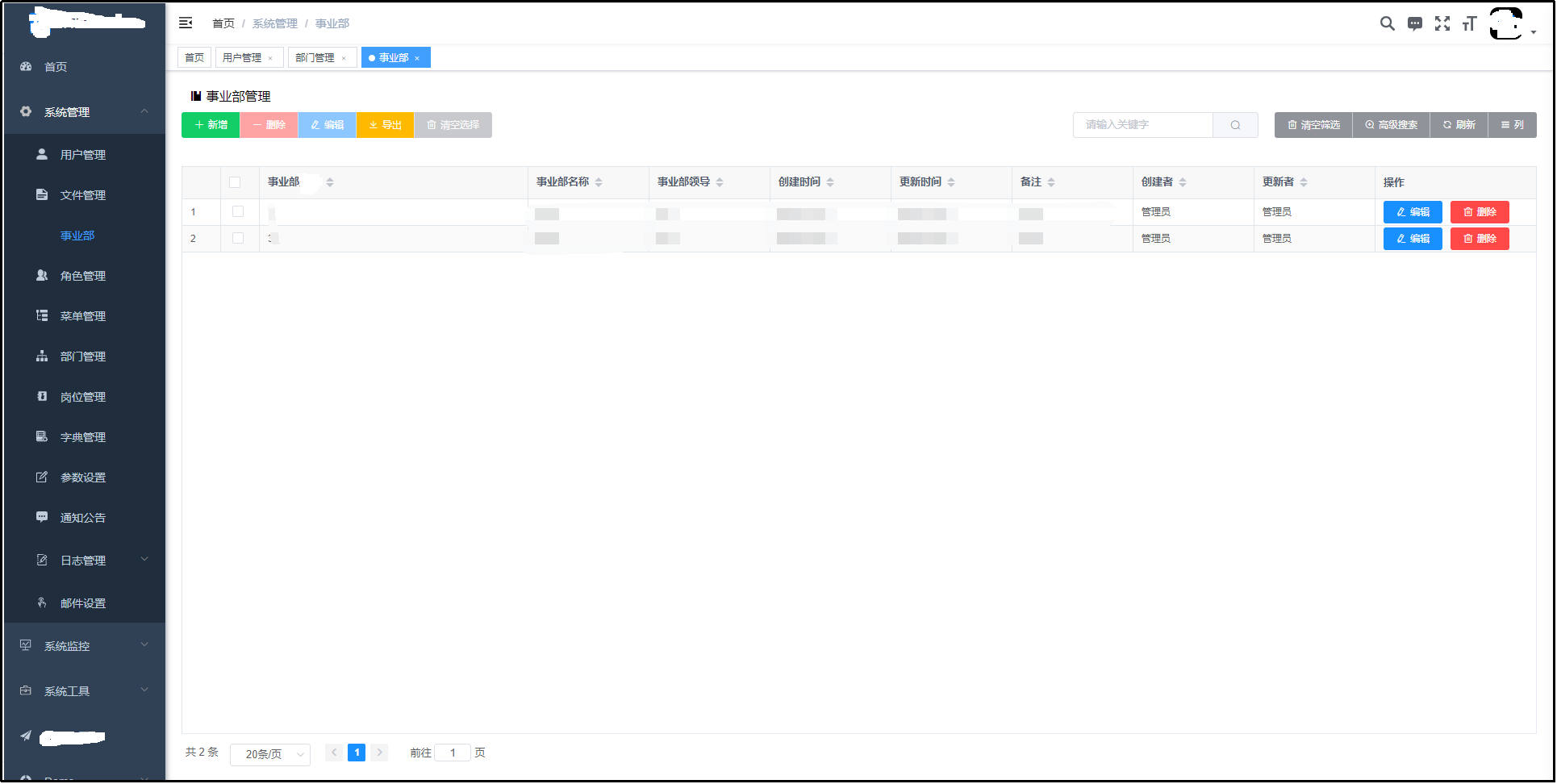The height and width of the screenshot is (784, 1557).
Task: Click 编辑 in row 2
Action: pyautogui.click(x=1413, y=239)
